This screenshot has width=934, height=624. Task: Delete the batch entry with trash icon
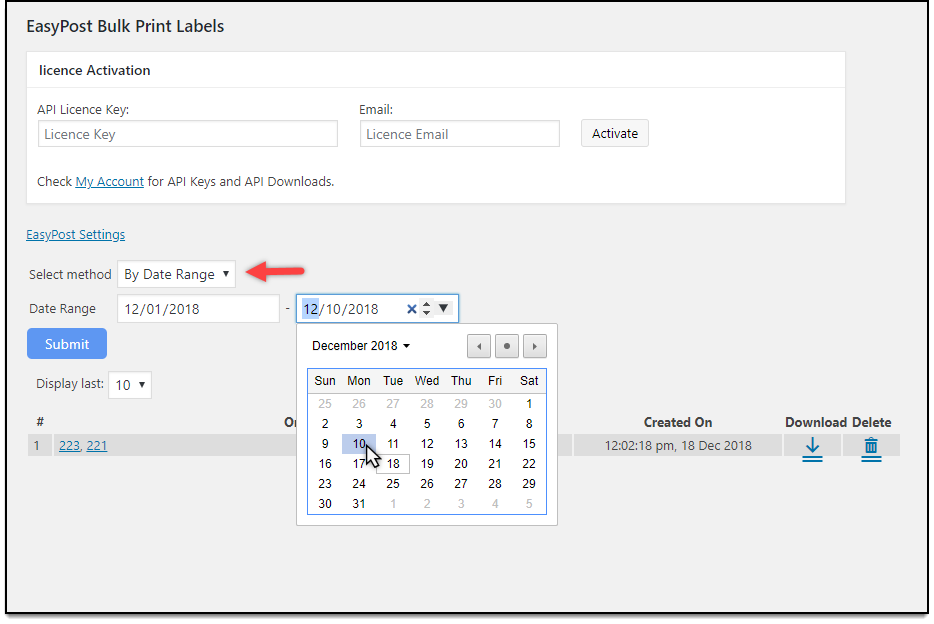tap(871, 450)
